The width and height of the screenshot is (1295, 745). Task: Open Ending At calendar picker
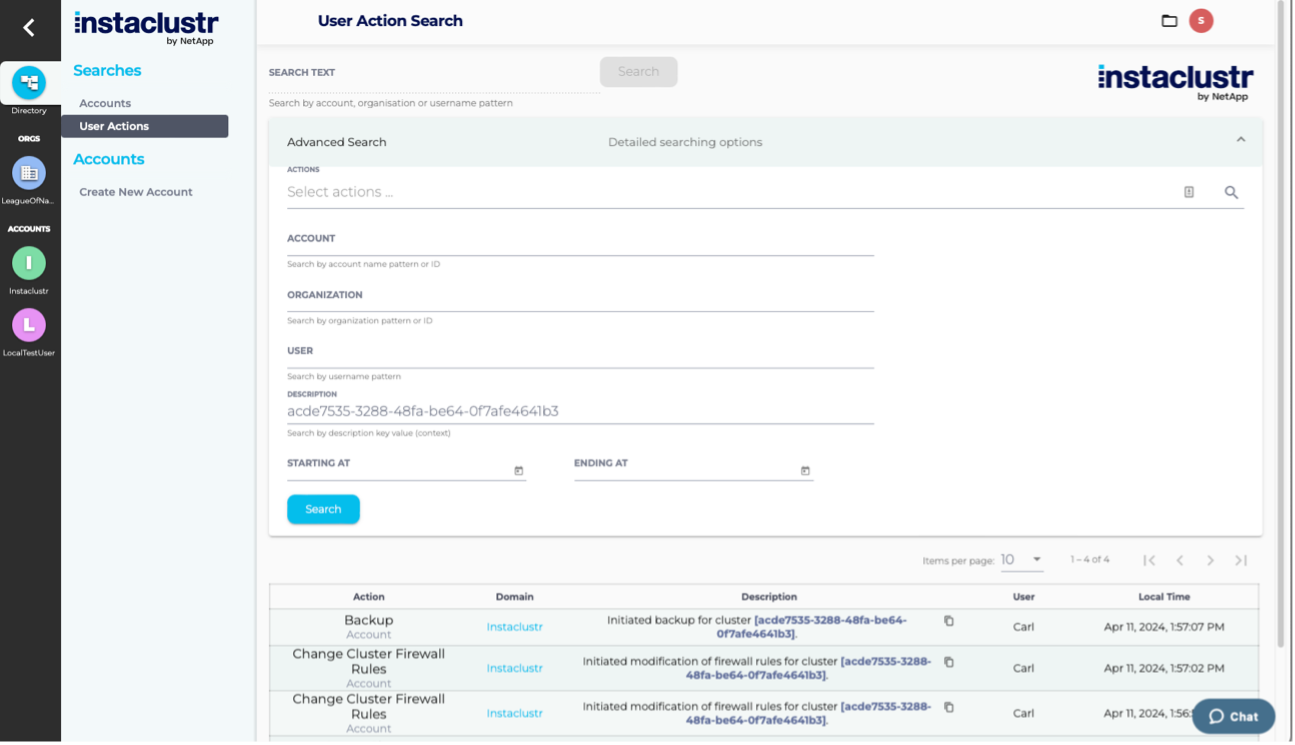806,471
